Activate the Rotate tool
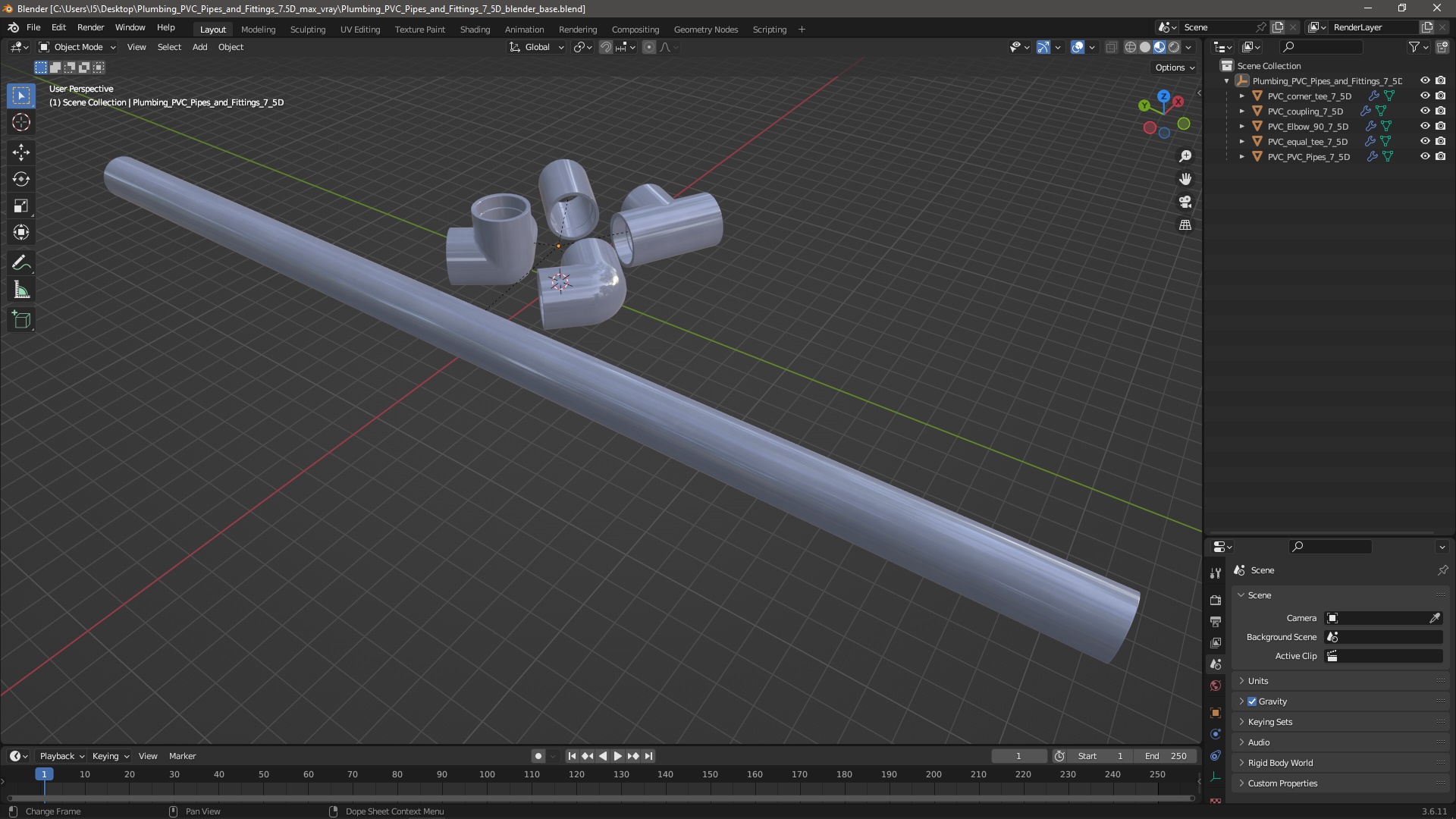The width and height of the screenshot is (1456, 819). (x=21, y=179)
